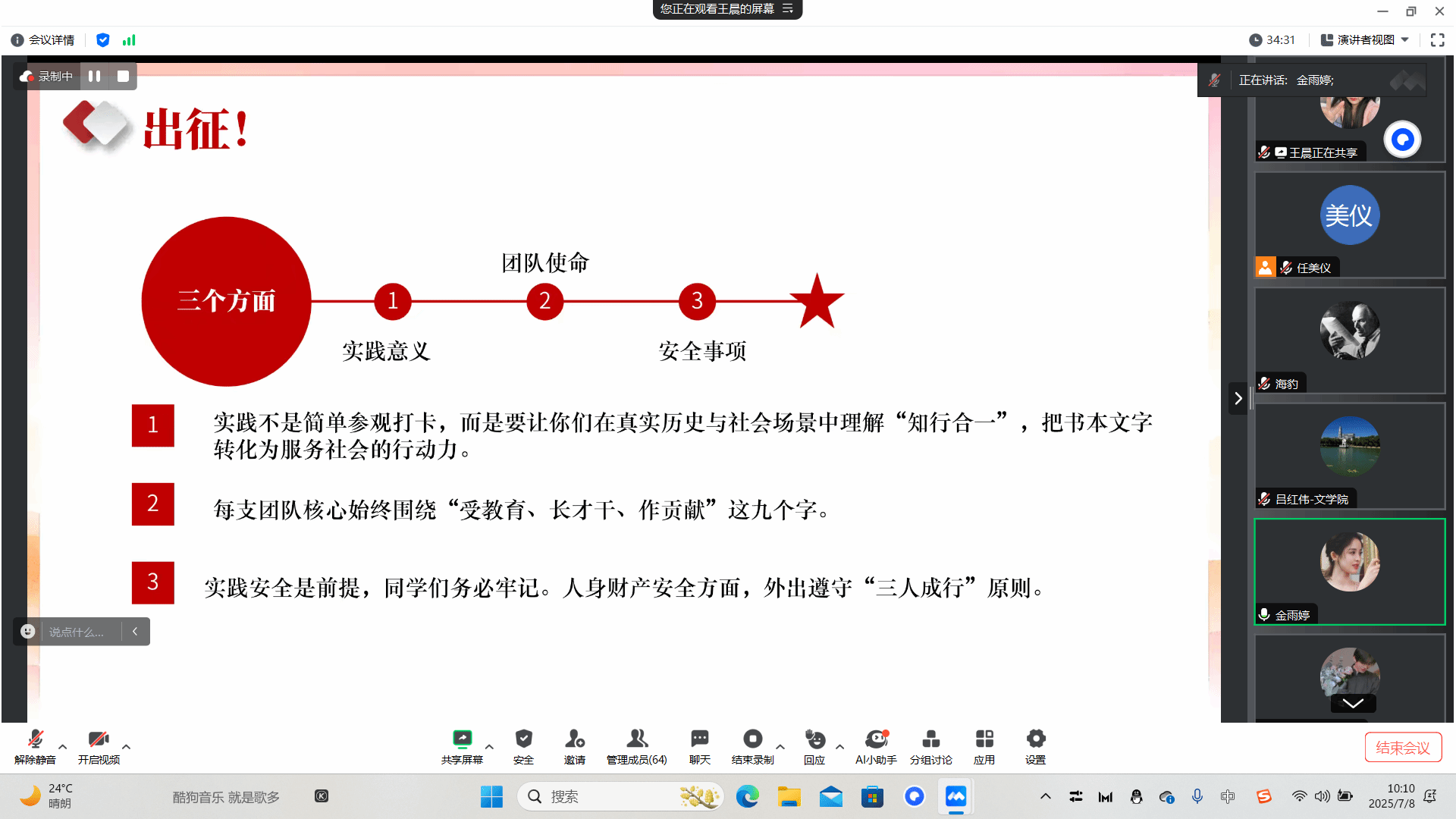The height and width of the screenshot is (819, 1456).
Task: Click the red 结束会议 button
Action: (x=1403, y=748)
